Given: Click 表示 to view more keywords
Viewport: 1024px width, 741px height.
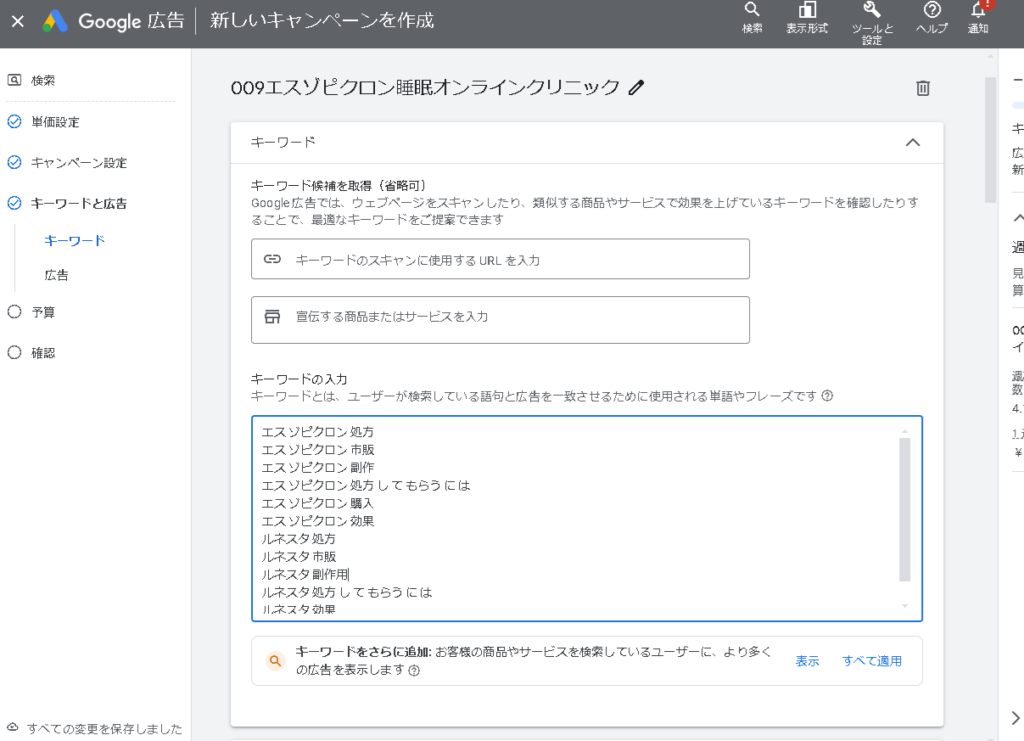Looking at the screenshot, I should coord(807,661).
